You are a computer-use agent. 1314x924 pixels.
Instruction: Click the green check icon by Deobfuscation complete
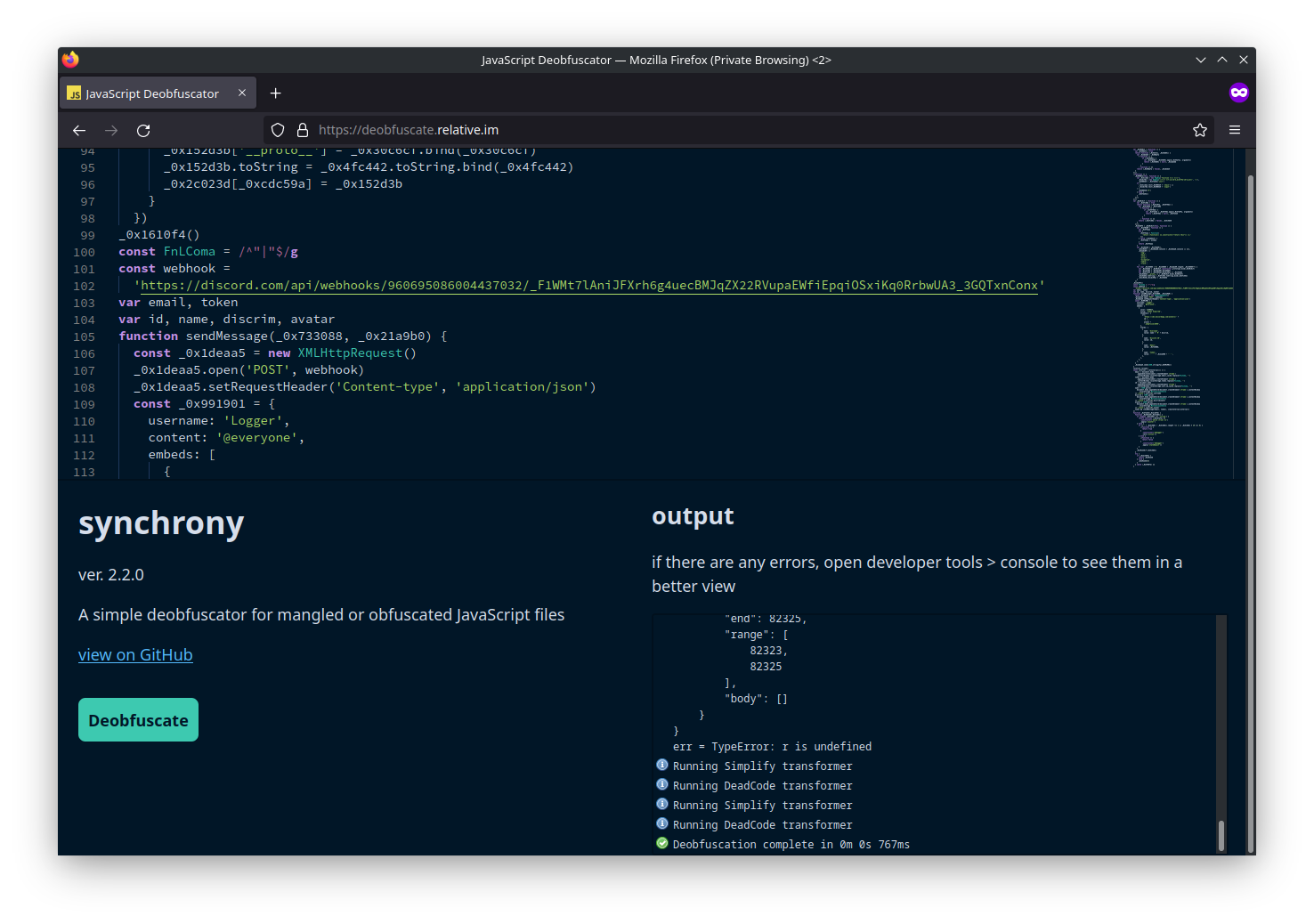coord(662,843)
